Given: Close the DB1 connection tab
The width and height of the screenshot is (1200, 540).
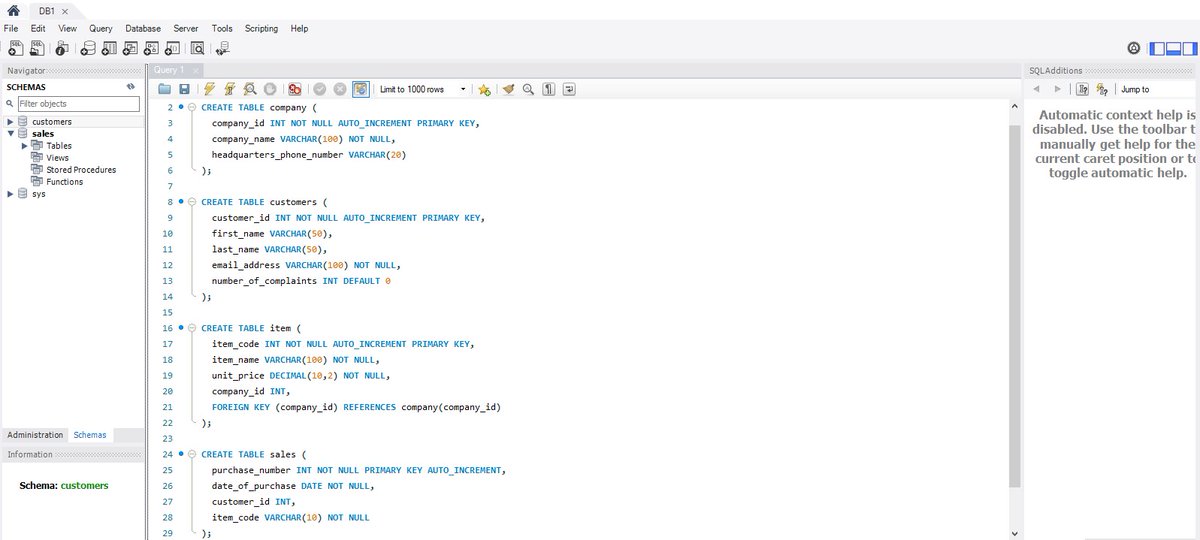Looking at the screenshot, I should (x=64, y=10).
